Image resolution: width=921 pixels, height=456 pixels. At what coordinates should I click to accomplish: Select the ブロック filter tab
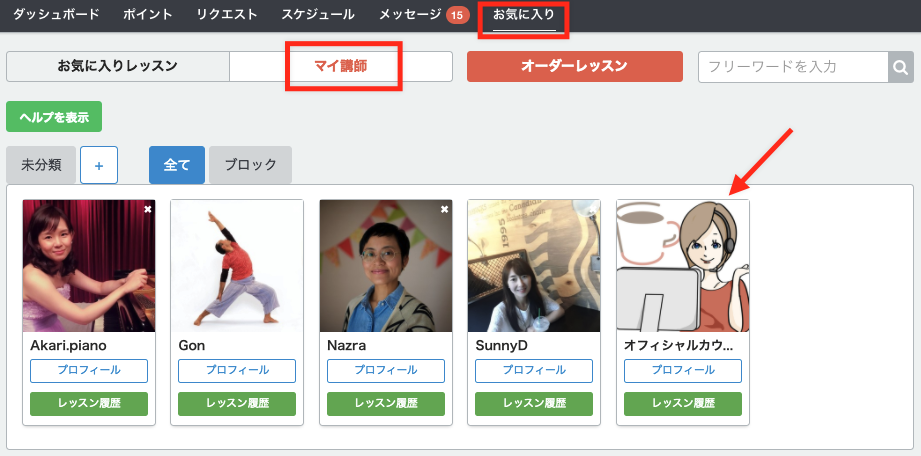click(x=250, y=165)
